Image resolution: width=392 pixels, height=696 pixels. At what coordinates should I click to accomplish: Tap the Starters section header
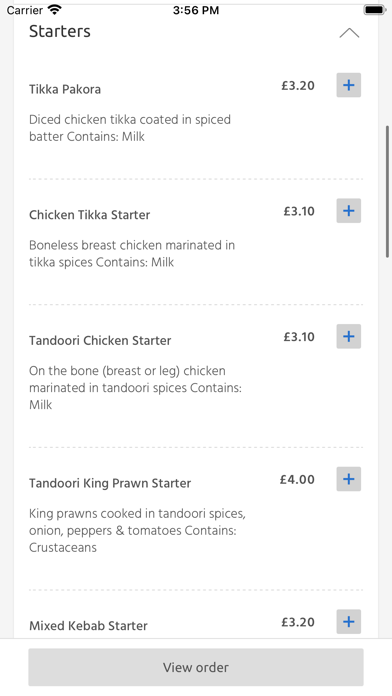pyautogui.click(x=59, y=32)
